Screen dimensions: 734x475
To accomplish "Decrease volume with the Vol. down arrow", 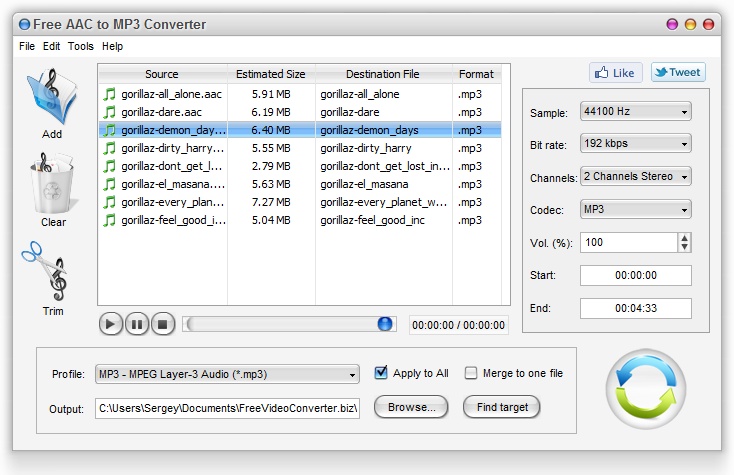I will point(685,247).
